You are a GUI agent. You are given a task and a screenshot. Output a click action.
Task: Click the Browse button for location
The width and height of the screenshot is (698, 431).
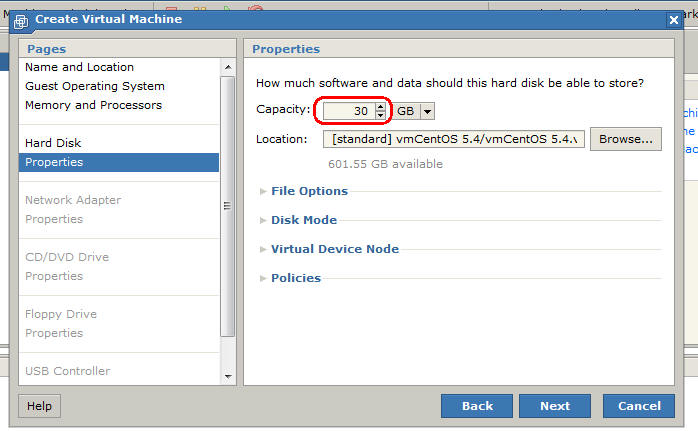click(x=626, y=139)
